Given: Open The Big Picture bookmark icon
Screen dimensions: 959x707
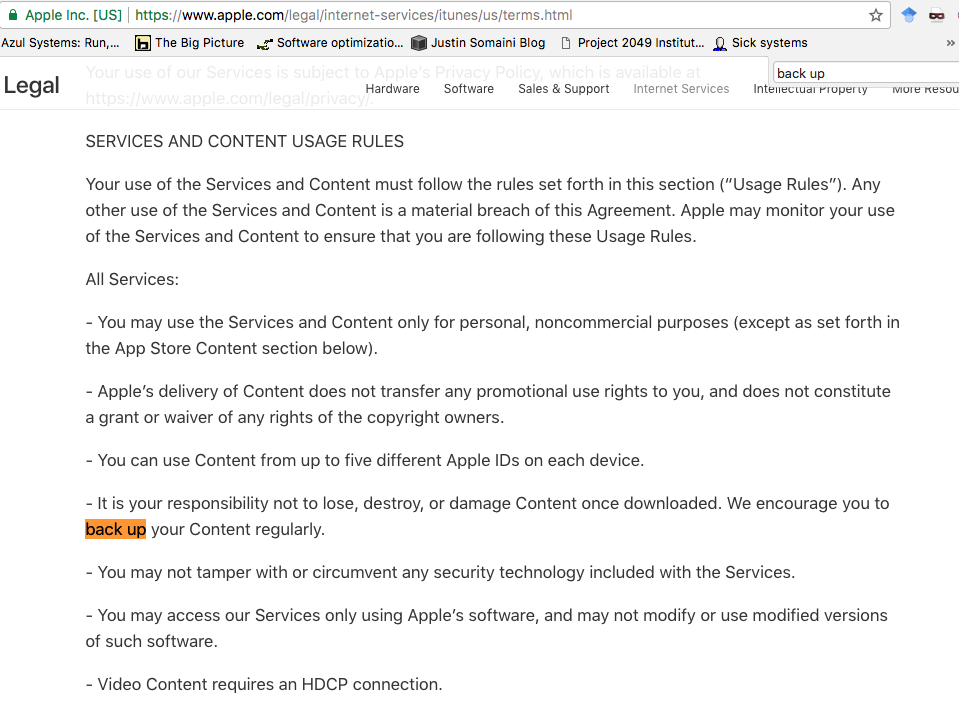Looking at the screenshot, I should (x=143, y=43).
